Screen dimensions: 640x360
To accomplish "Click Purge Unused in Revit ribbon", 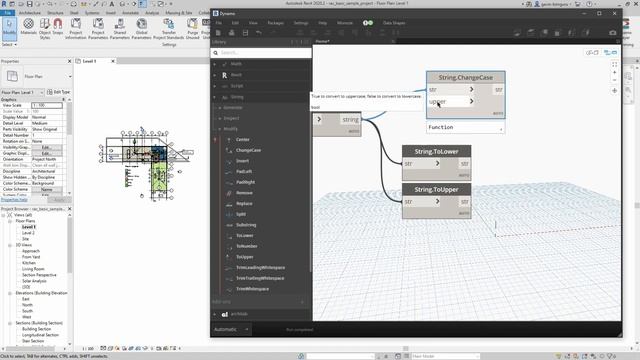I will 192,28.
